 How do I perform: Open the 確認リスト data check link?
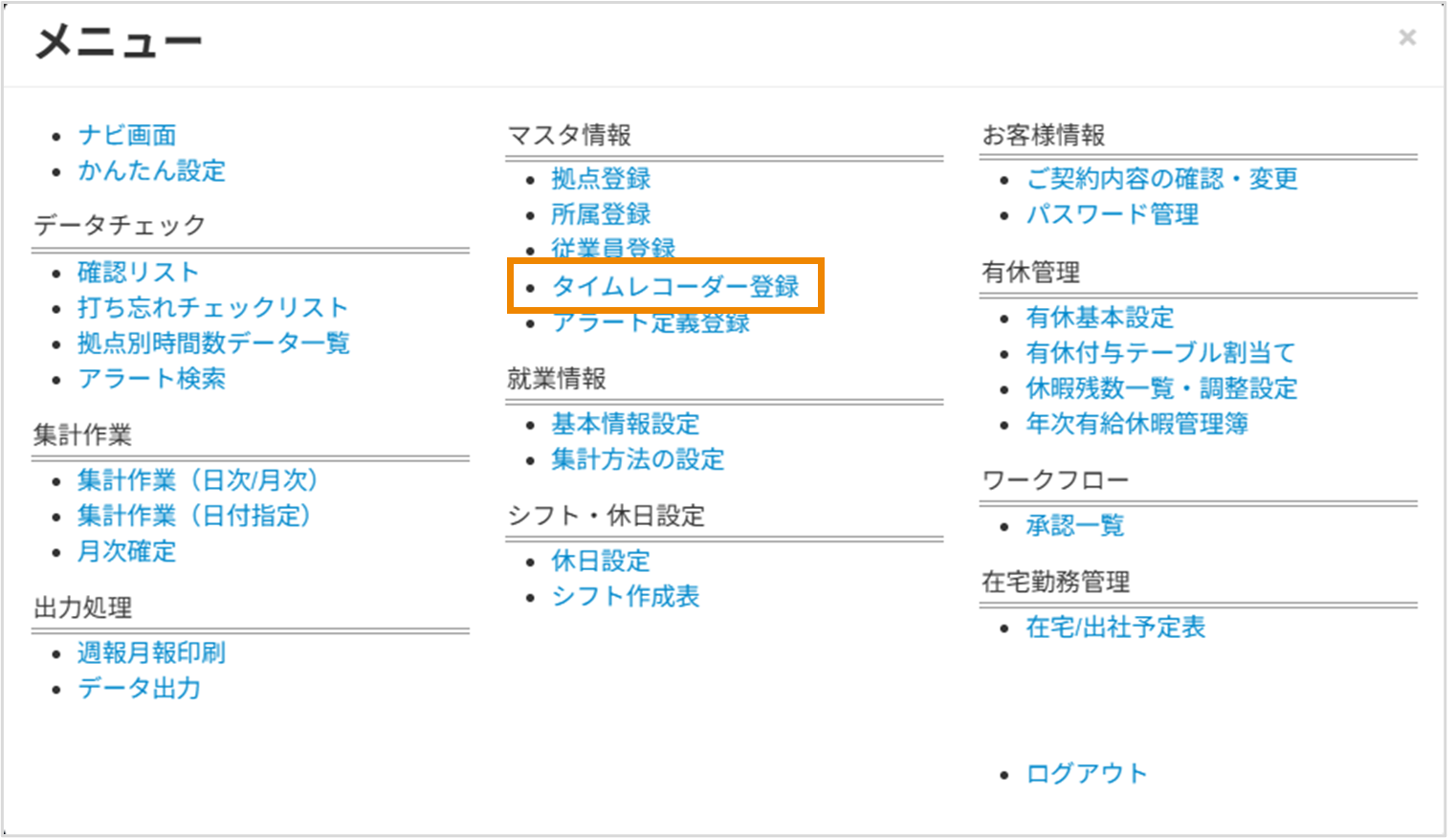(x=138, y=271)
